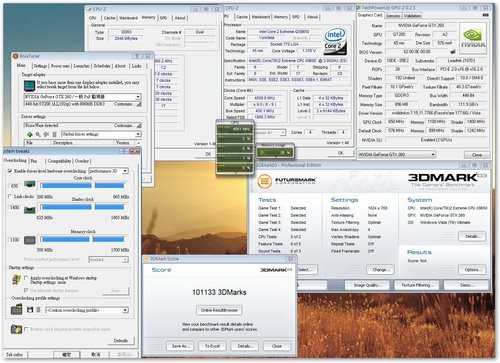500x363 pixels.
Task: Open the SPD tab in the left CPU-Z window
Action: click(163, 18)
